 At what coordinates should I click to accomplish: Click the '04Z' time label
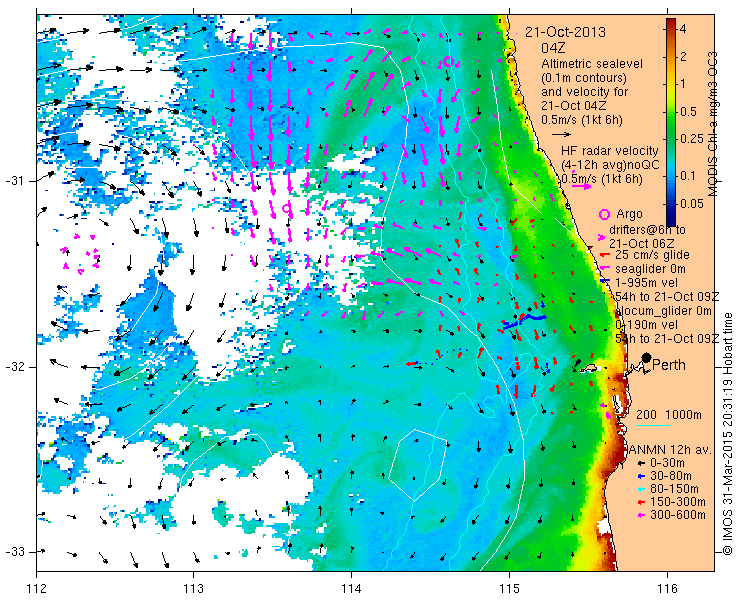click(x=553, y=48)
